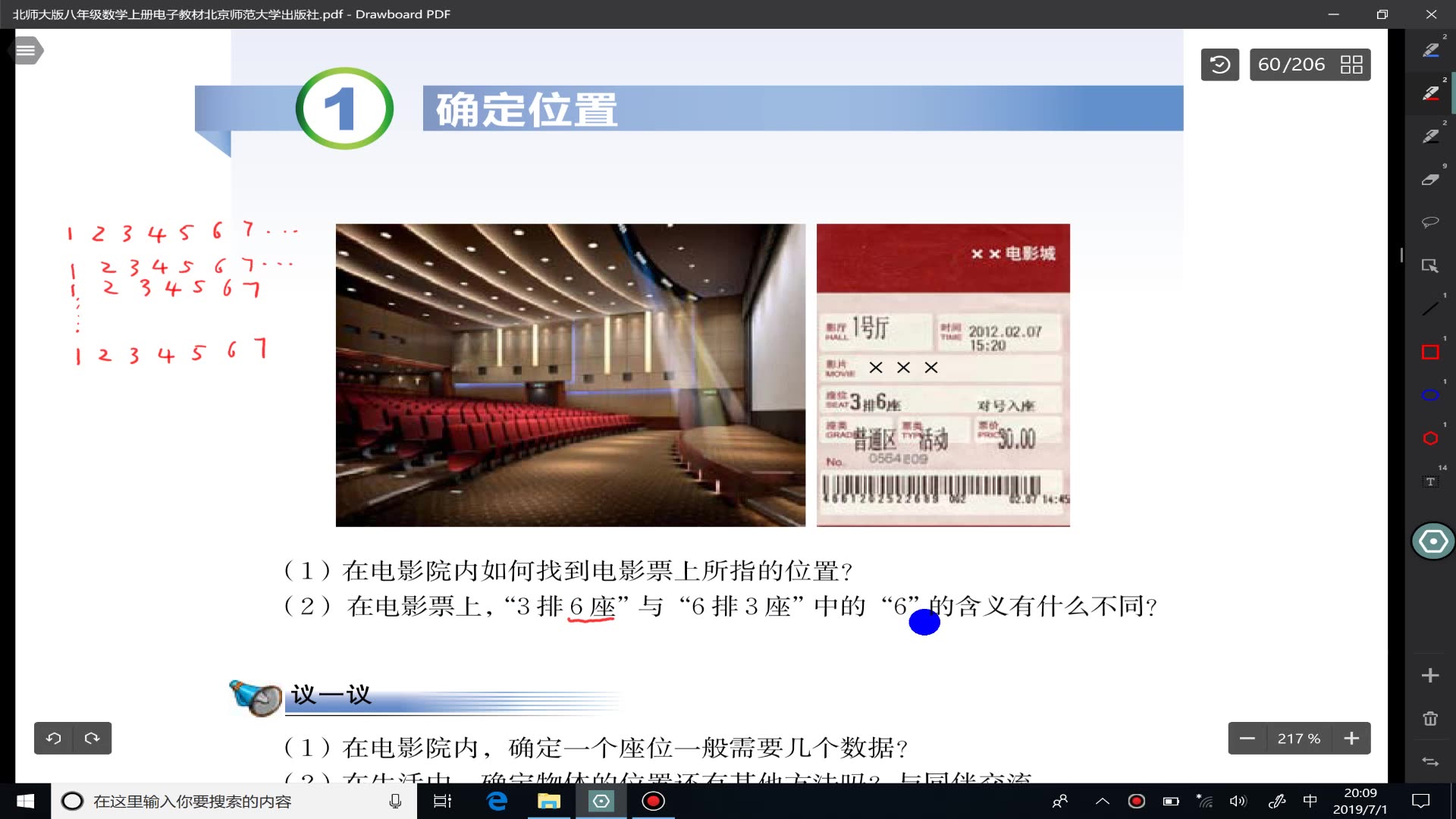Select the blue highlighter pen tool
Screen dimensions: 1456x819
click(1430, 49)
